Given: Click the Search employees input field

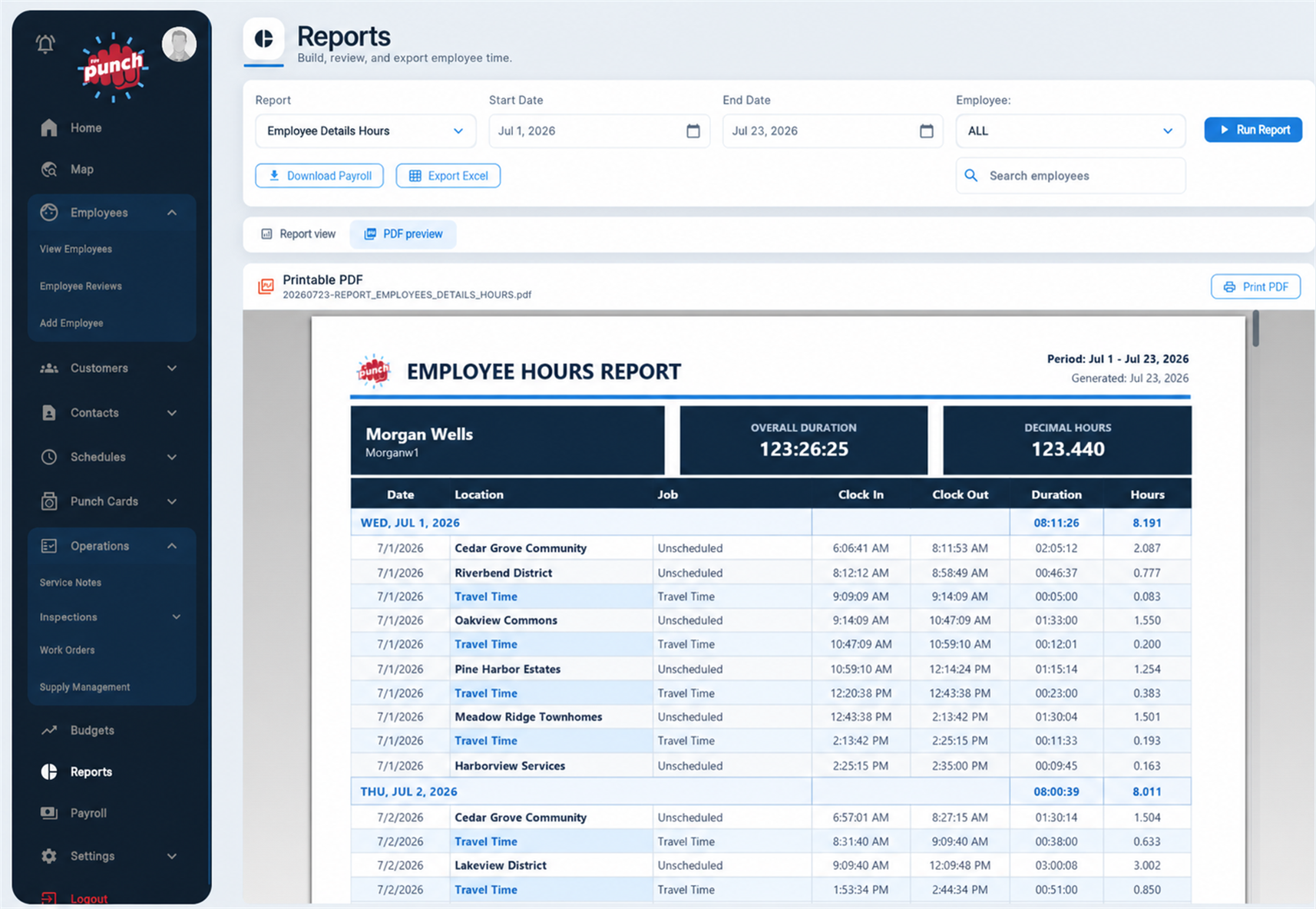Looking at the screenshot, I should (1070, 176).
